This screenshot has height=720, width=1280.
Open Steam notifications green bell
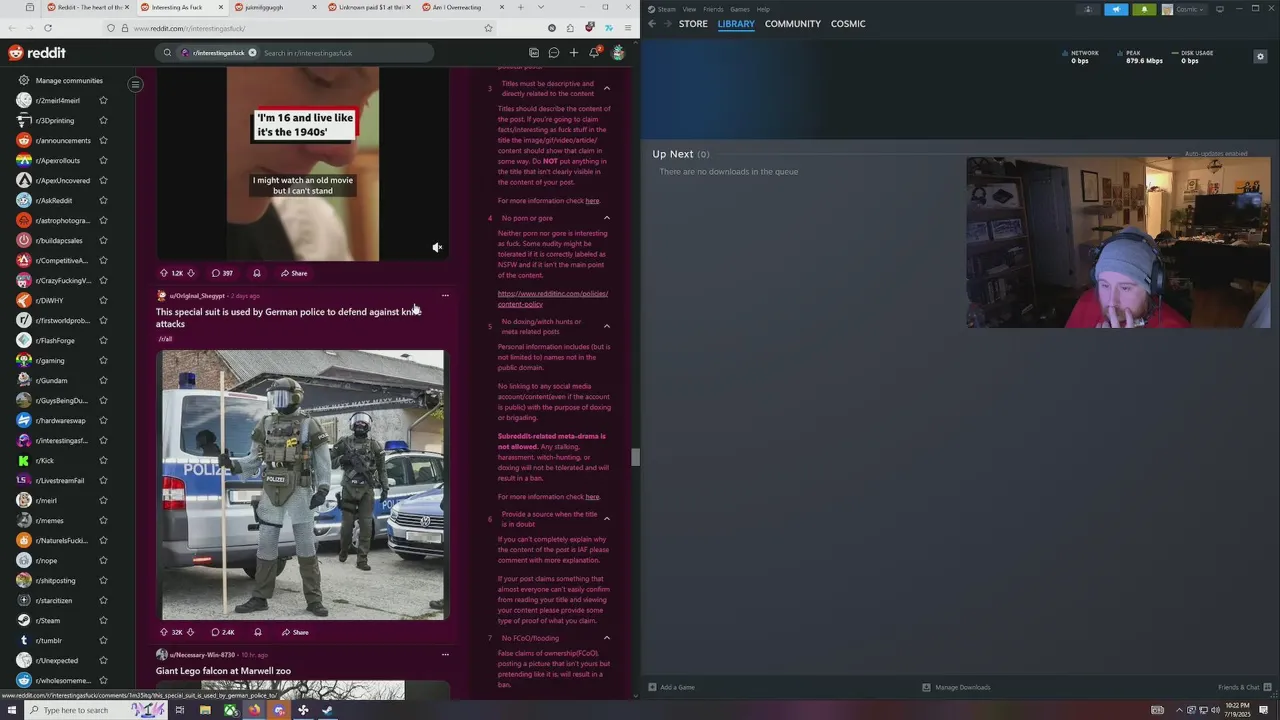point(1145,9)
